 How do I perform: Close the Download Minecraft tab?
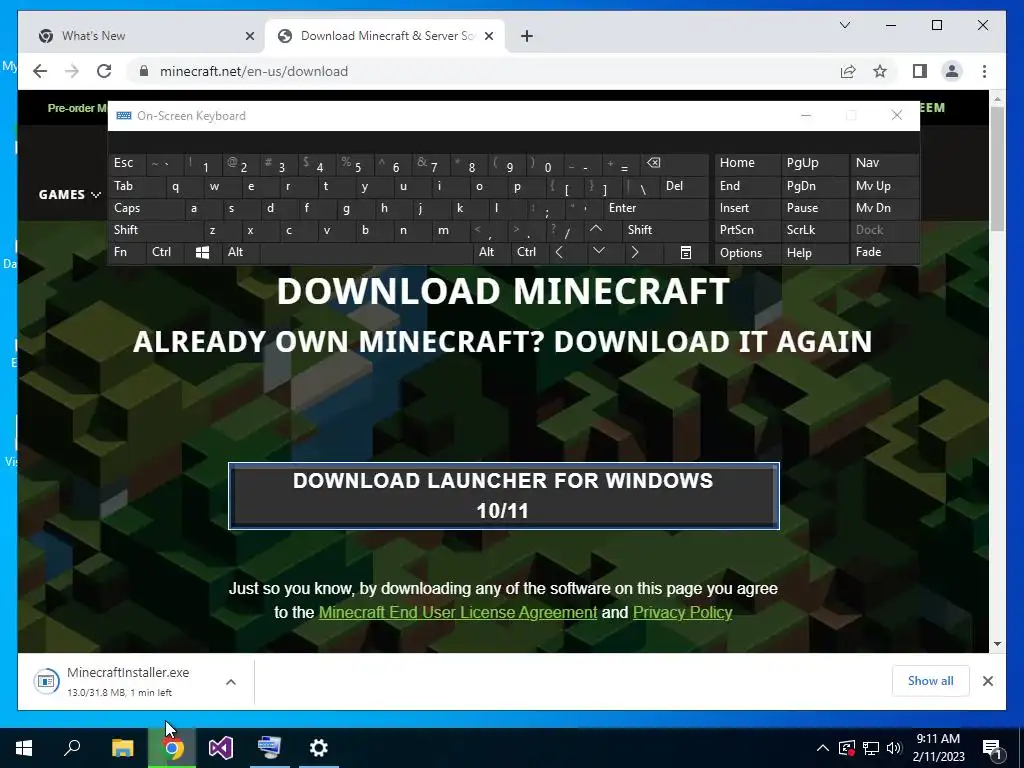point(488,37)
